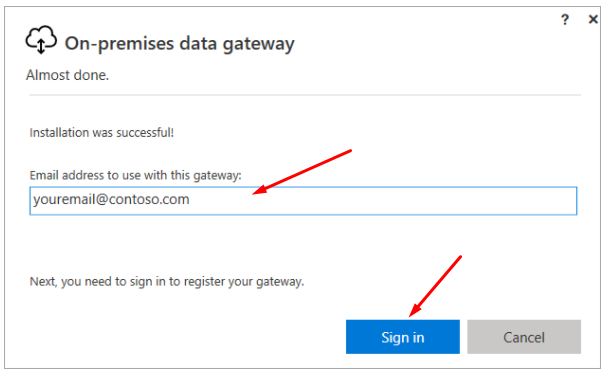Focus the email address input field

point(303,201)
